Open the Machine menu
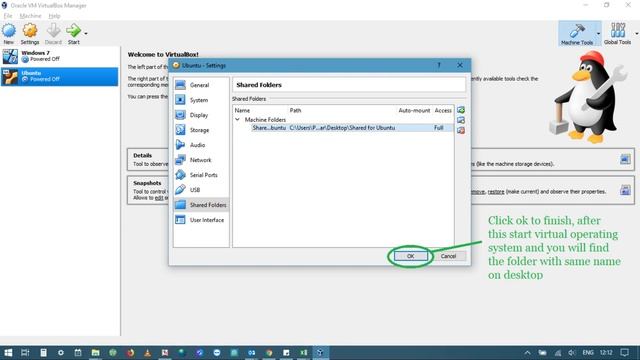640x360 pixels. [x=30, y=16]
